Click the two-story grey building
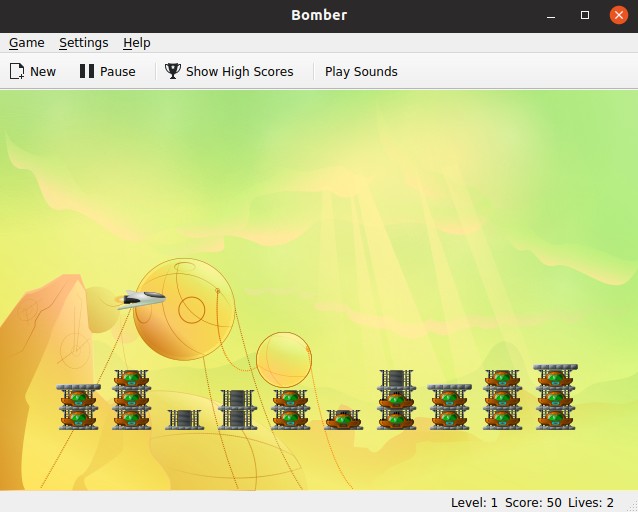Image resolution: width=638 pixels, height=512 pixels. click(x=237, y=410)
